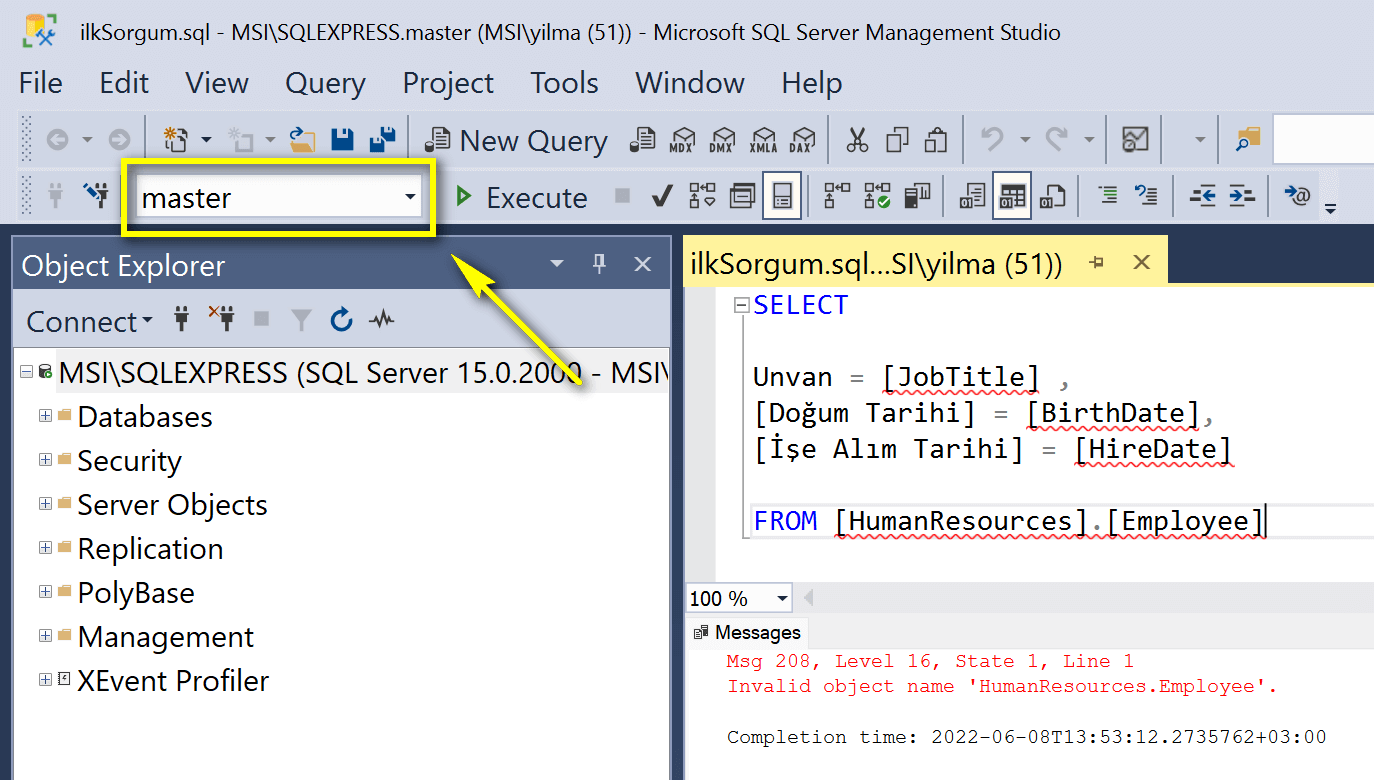Open the Query menu
This screenshot has height=780, width=1374.
click(325, 83)
